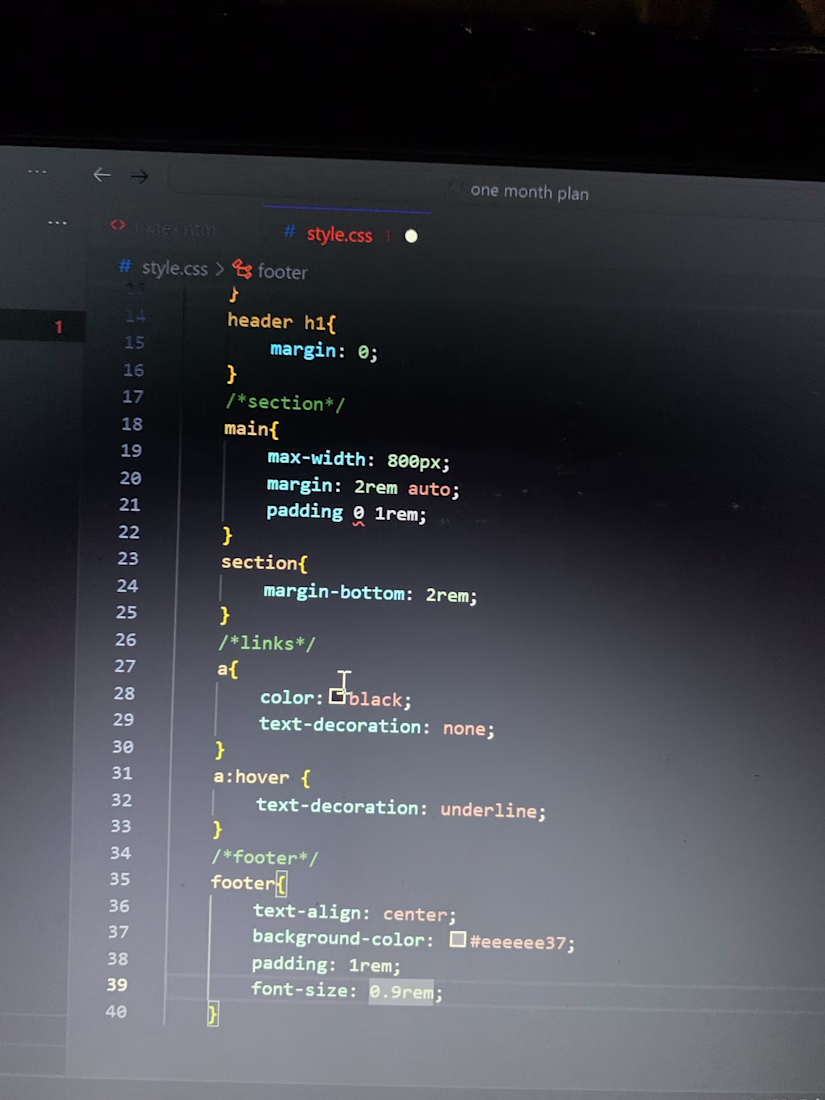This screenshot has height=1100, width=825.
Task: Click the 'footer{' selector on line 35
Action: [x=248, y=883]
